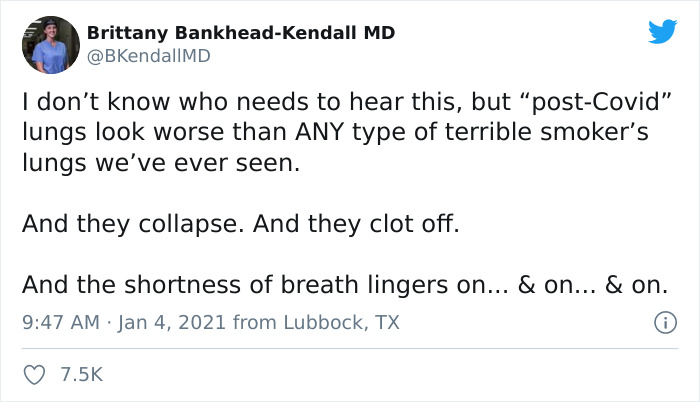Click the line "And they collapse"
This screenshot has width=700, height=402.
click(131, 223)
